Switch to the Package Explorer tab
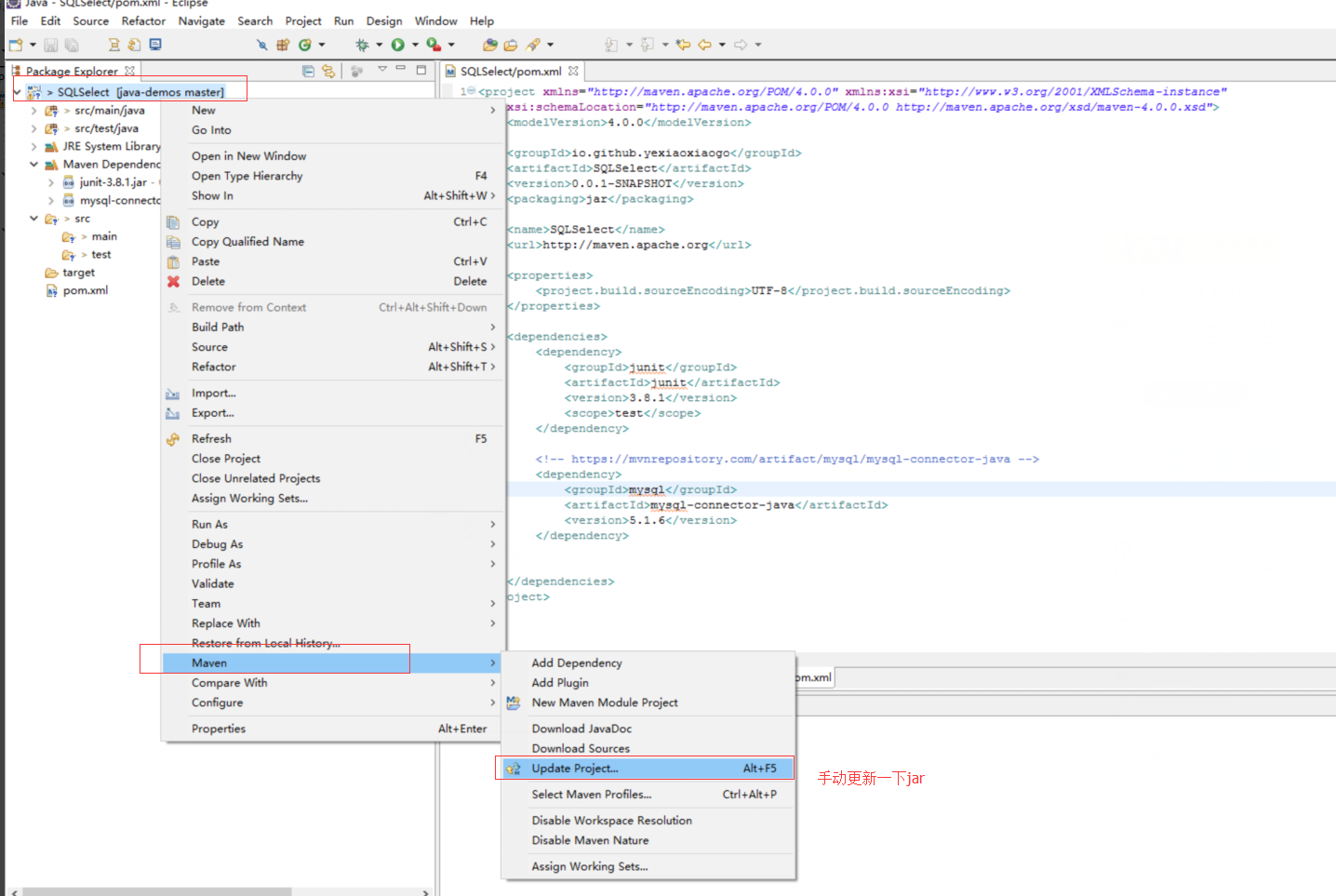The height and width of the screenshot is (896, 1336). point(72,71)
